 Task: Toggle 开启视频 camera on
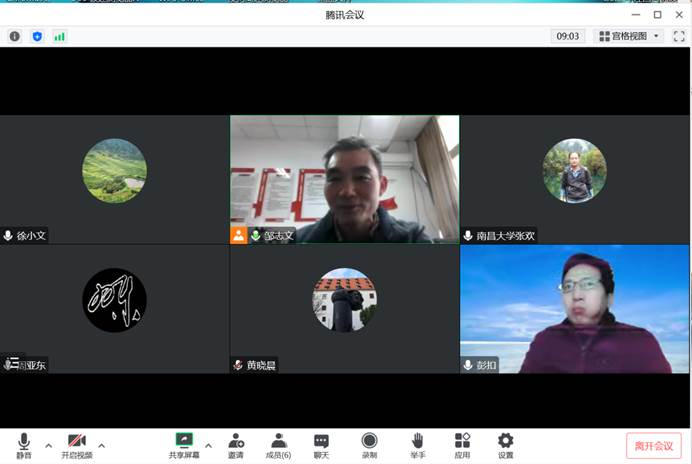[77, 444]
